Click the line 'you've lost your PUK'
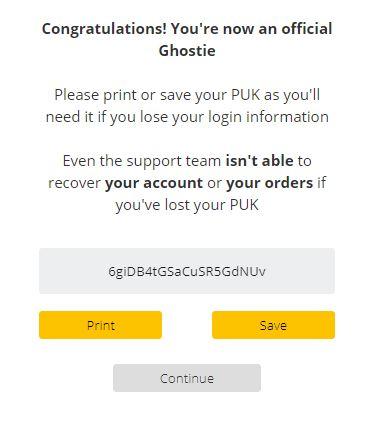This screenshot has height=423, width=382. 187,205
